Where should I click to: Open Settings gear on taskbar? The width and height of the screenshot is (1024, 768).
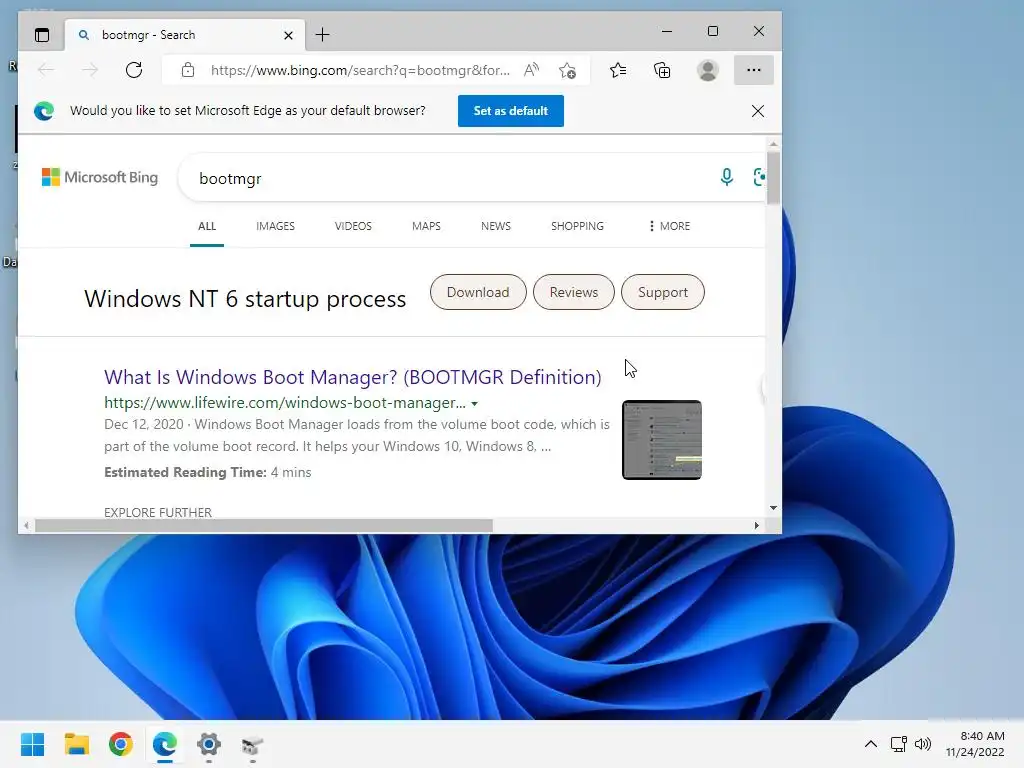point(209,744)
